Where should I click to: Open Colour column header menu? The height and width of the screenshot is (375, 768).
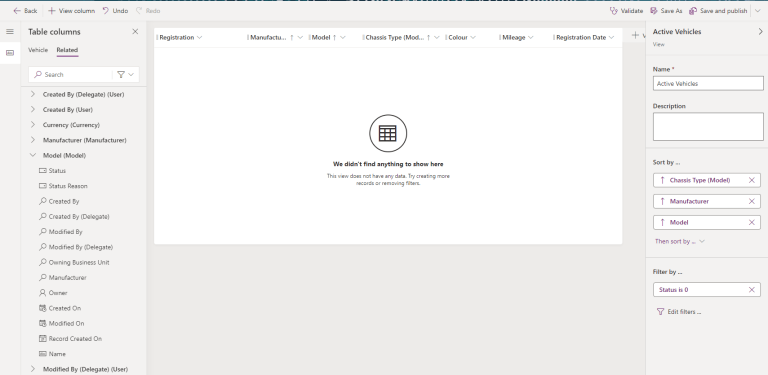tap(473, 38)
